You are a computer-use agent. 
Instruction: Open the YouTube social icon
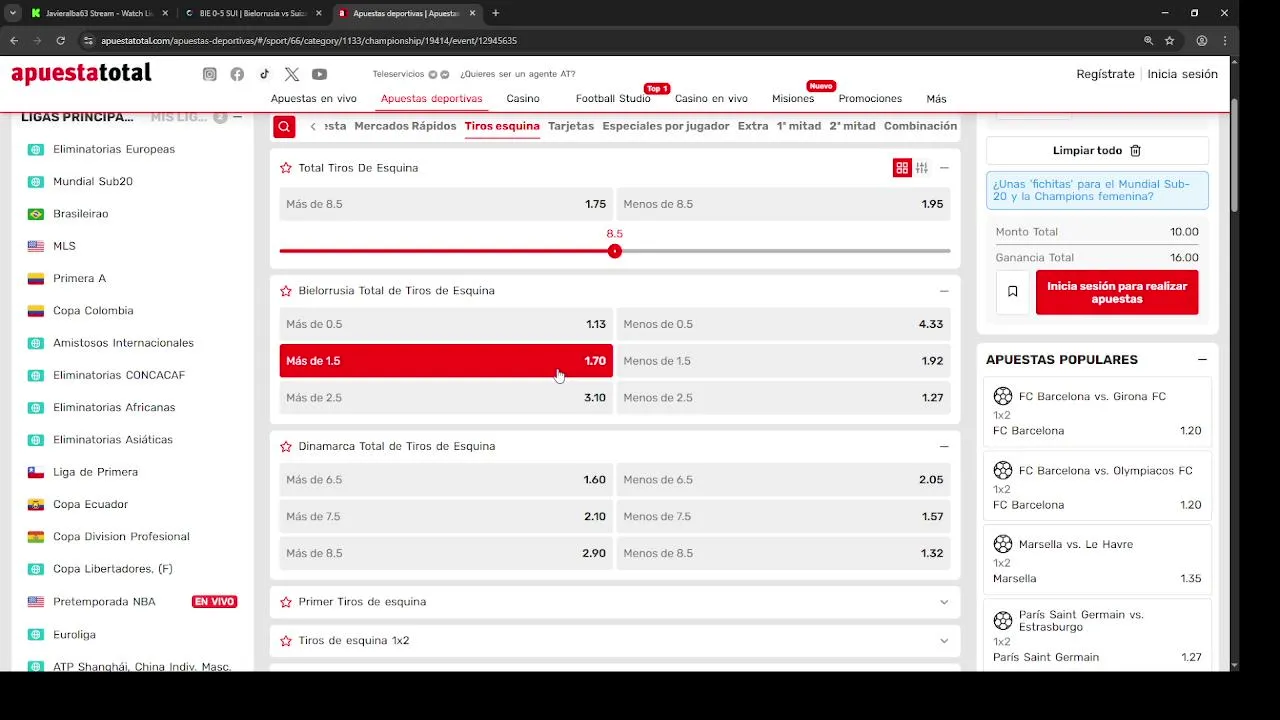[x=319, y=74]
